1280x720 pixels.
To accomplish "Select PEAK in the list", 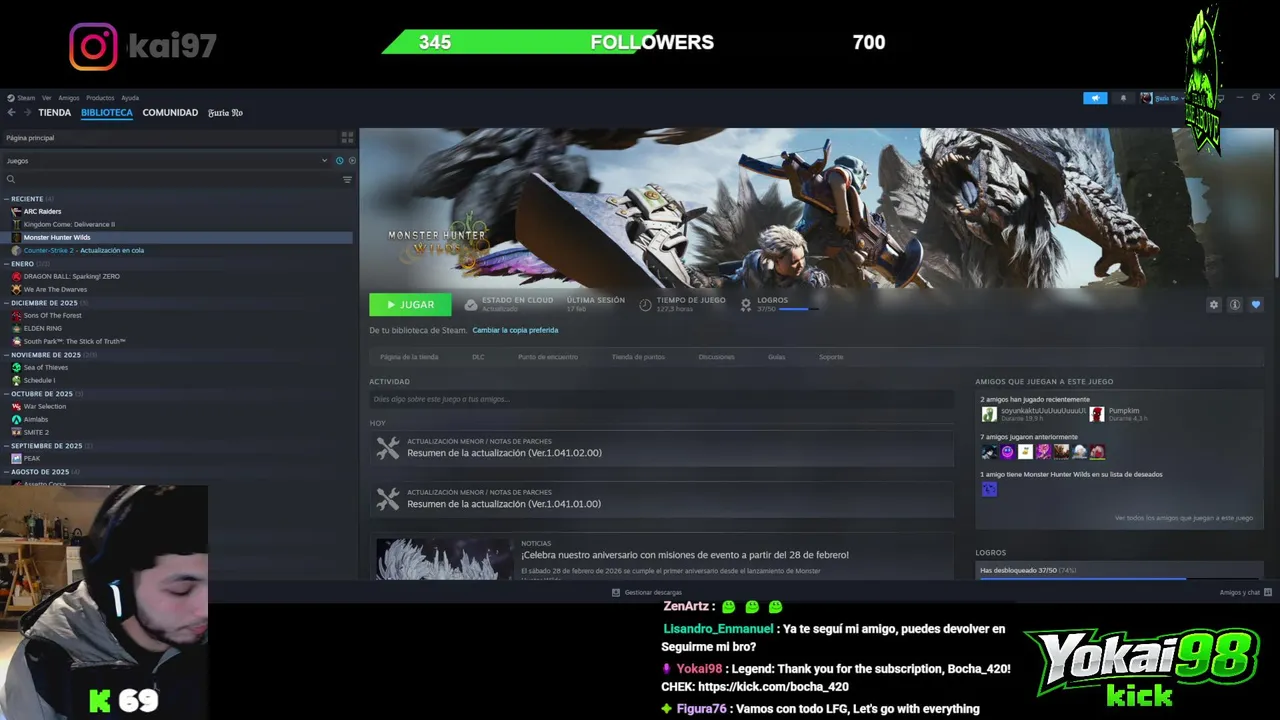I will [x=32, y=459].
